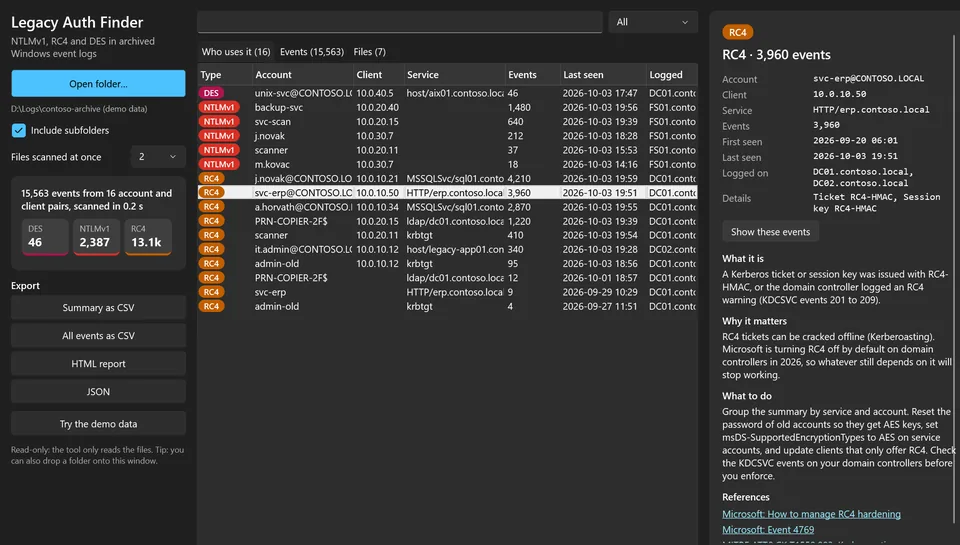
Task: Click the HTTP/erp.contoso.local Service value in details
Action: click(871, 110)
